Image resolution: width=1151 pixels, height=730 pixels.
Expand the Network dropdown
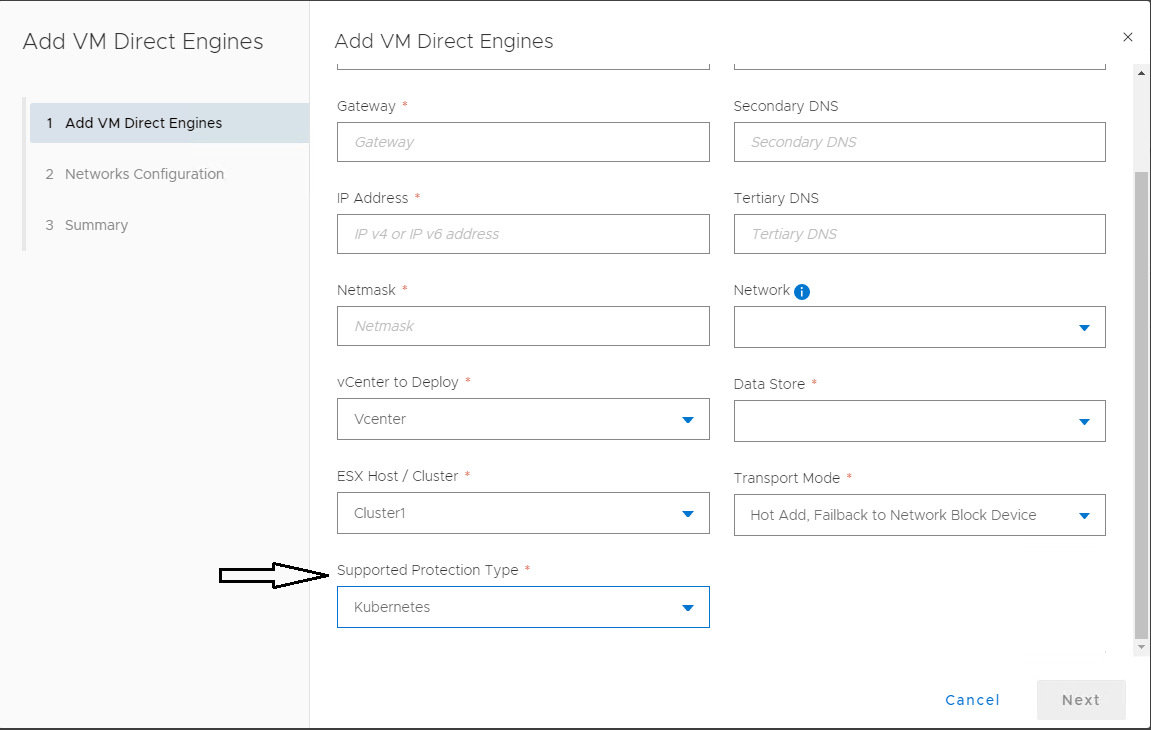coord(919,327)
